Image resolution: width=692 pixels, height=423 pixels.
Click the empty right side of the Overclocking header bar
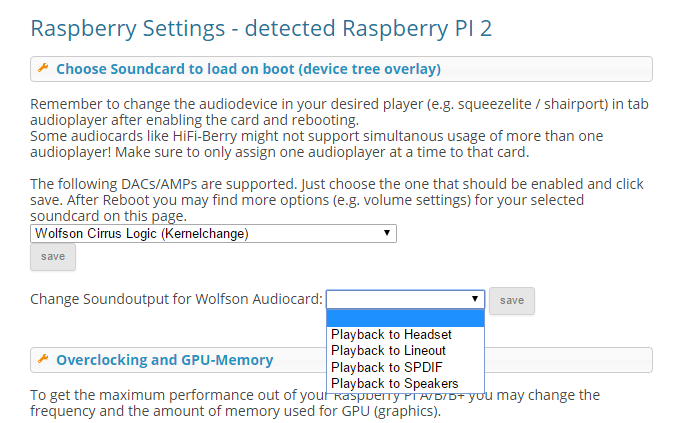569,360
